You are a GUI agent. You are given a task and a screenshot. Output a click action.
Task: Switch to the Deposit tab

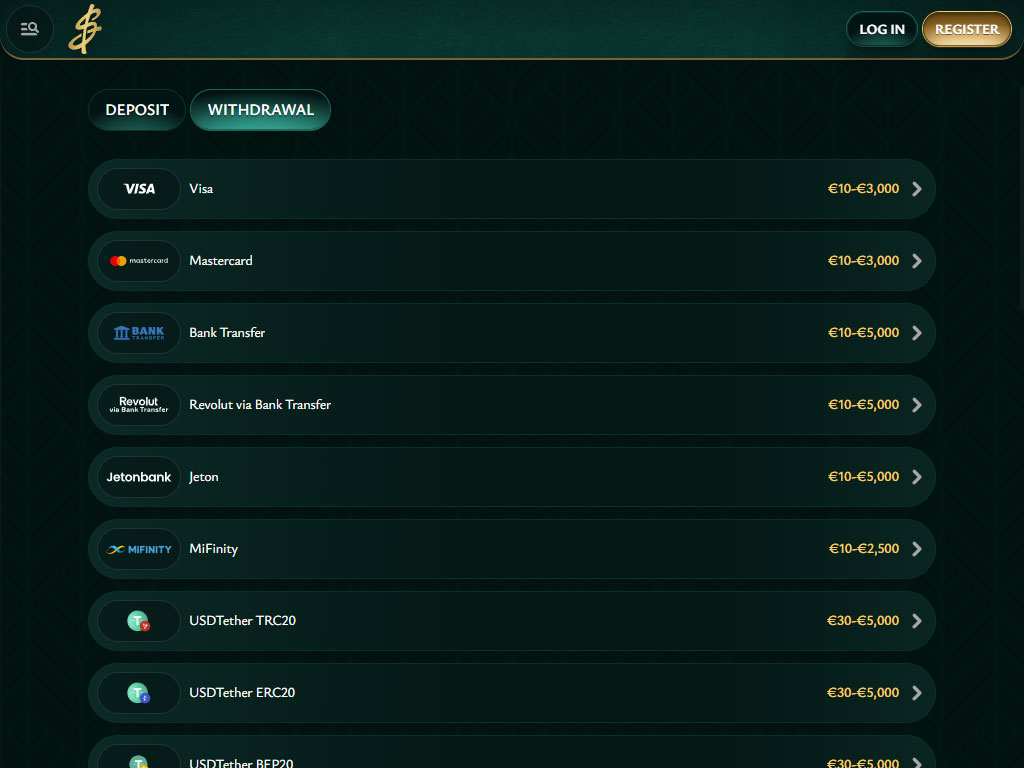pyautogui.click(x=137, y=110)
